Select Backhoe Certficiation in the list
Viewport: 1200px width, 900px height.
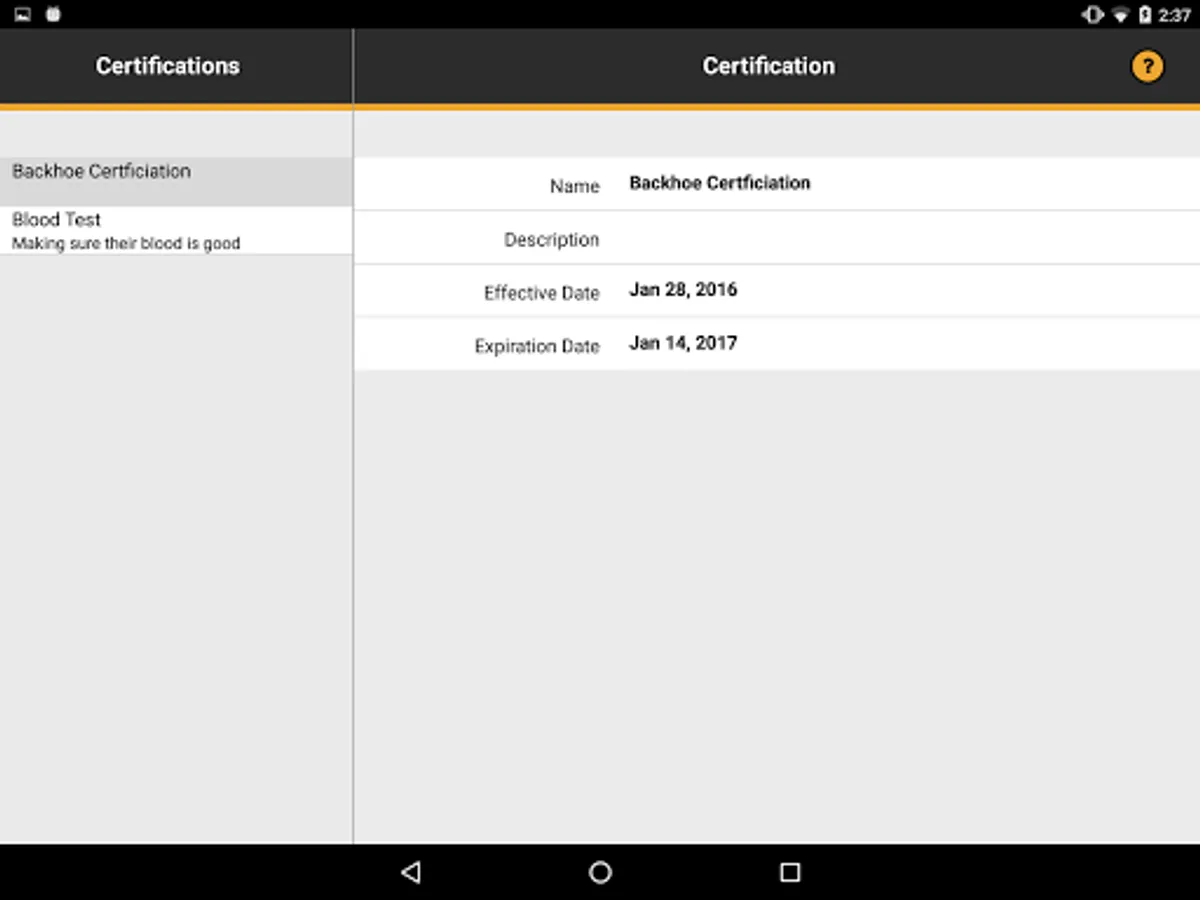[176, 181]
